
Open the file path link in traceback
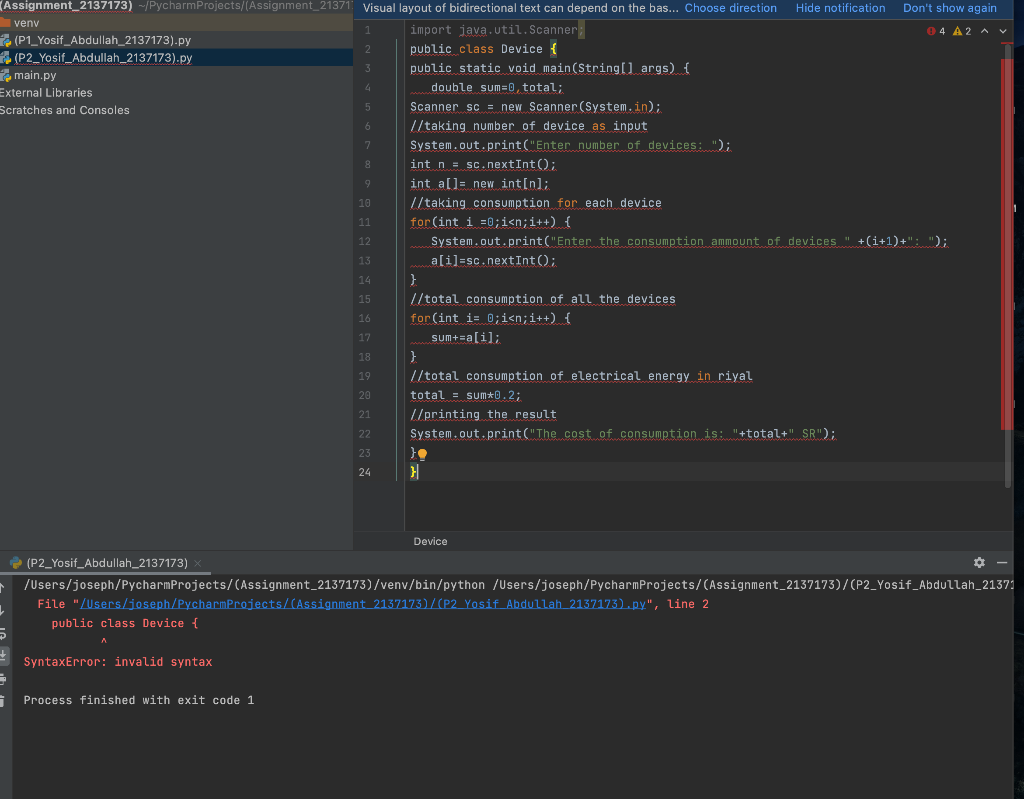362,604
